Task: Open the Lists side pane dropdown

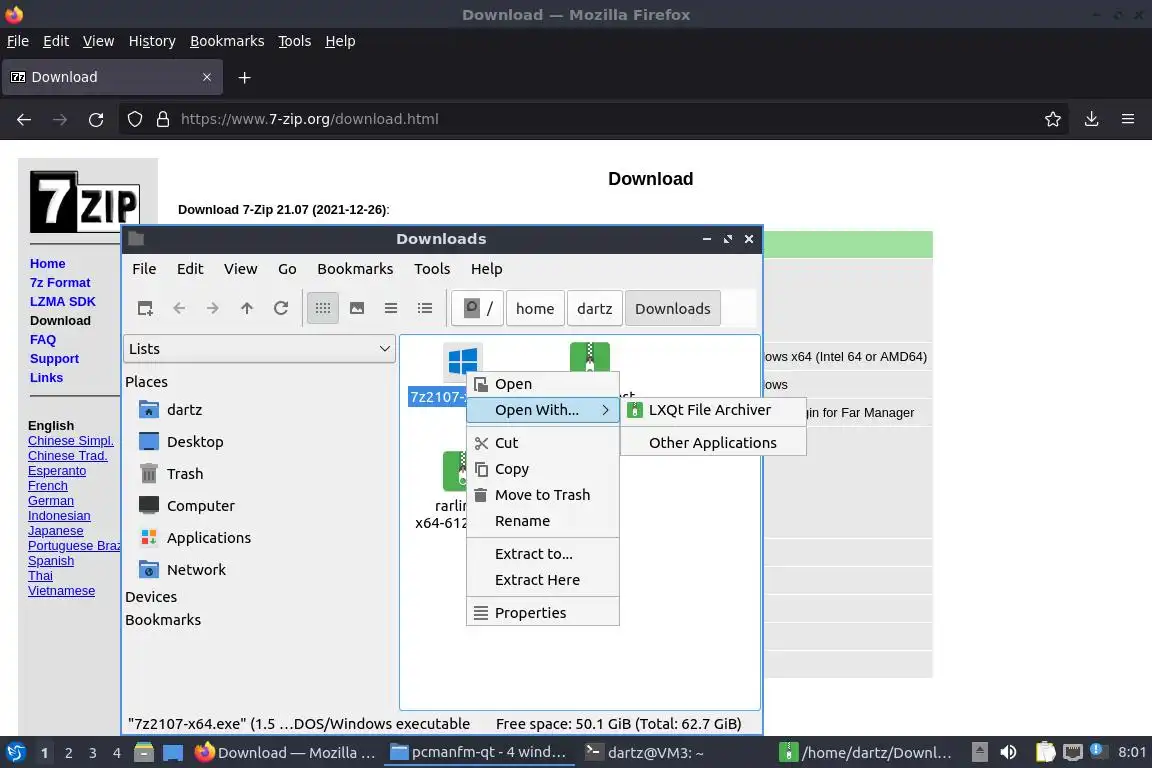Action: point(259,349)
